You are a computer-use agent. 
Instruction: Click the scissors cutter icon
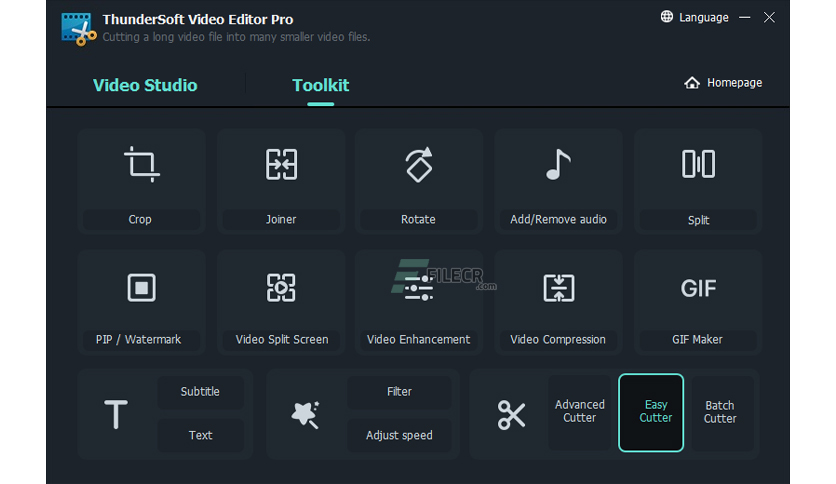(511, 415)
